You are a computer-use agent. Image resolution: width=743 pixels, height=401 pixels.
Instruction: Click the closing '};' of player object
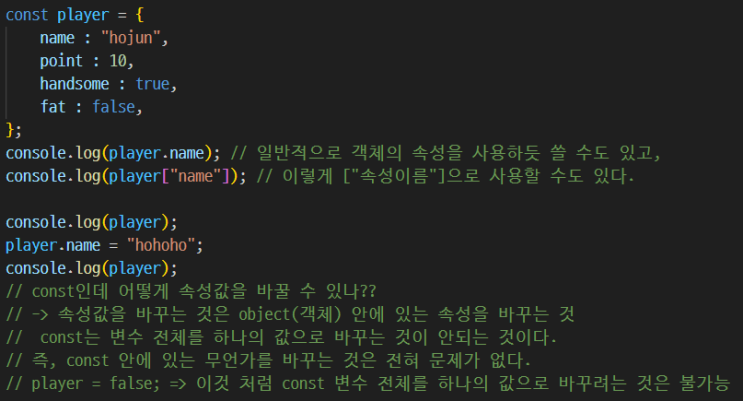(x=13, y=129)
